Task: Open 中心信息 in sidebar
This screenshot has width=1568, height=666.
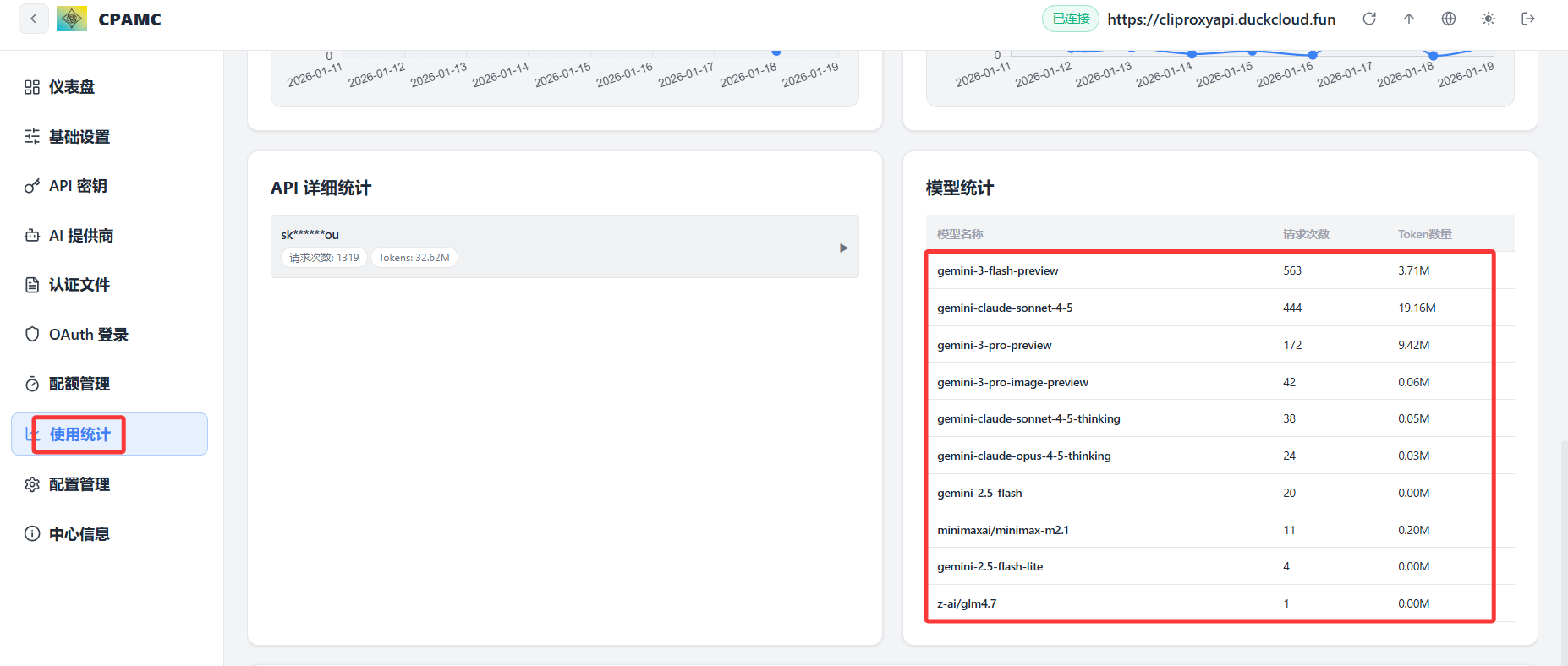Action: point(109,533)
